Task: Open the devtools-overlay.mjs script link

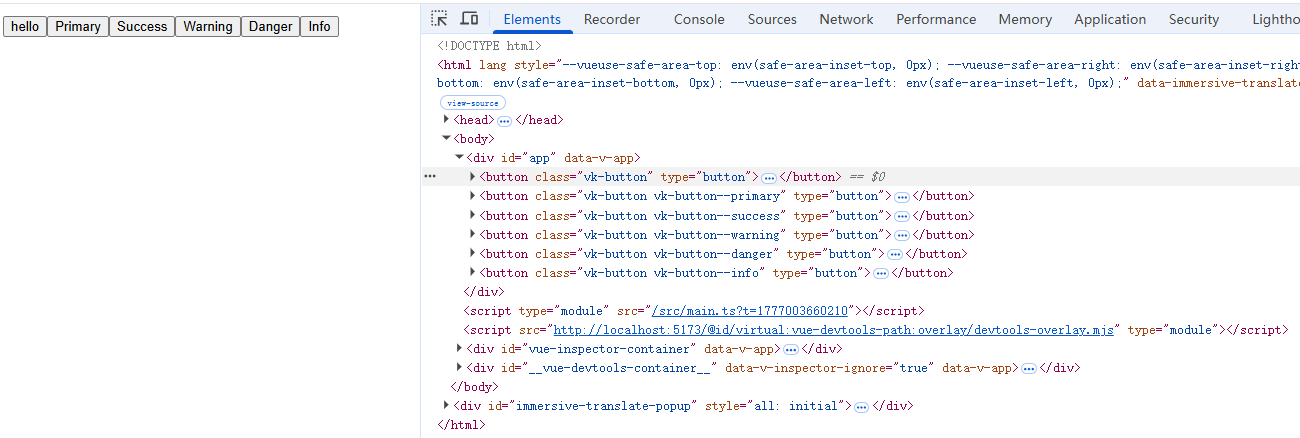Action: pos(834,330)
